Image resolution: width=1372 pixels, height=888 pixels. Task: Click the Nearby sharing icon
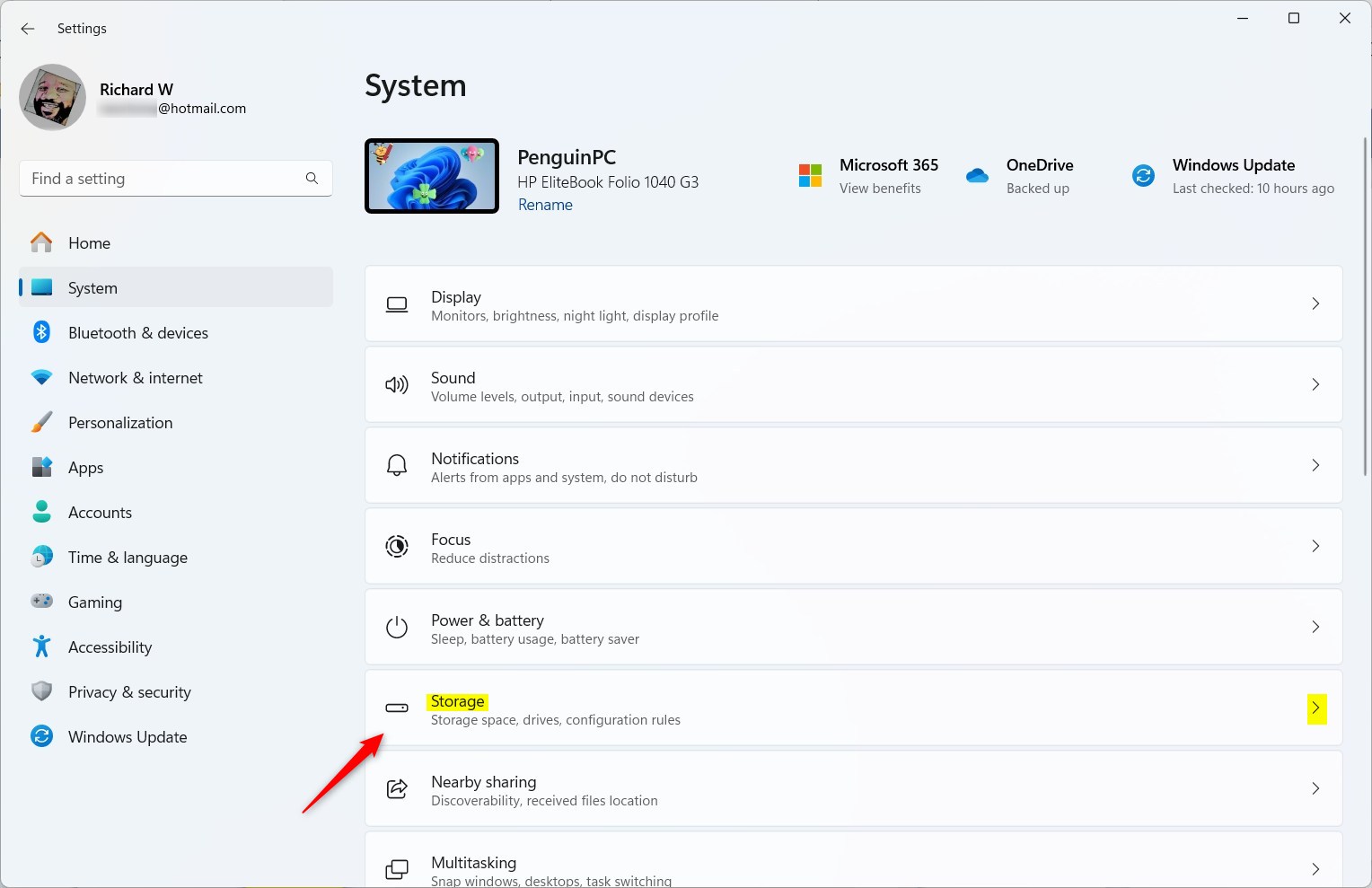397,788
